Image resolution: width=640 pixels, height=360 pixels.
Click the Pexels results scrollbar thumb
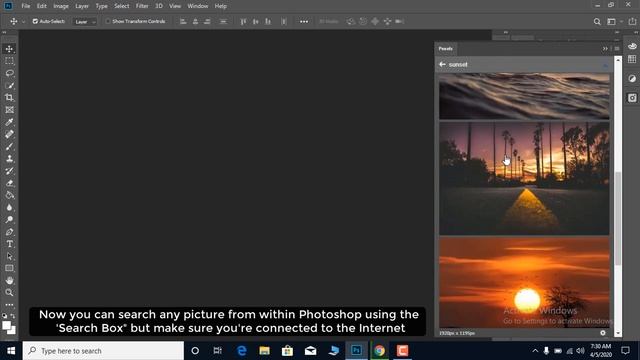click(x=618, y=218)
